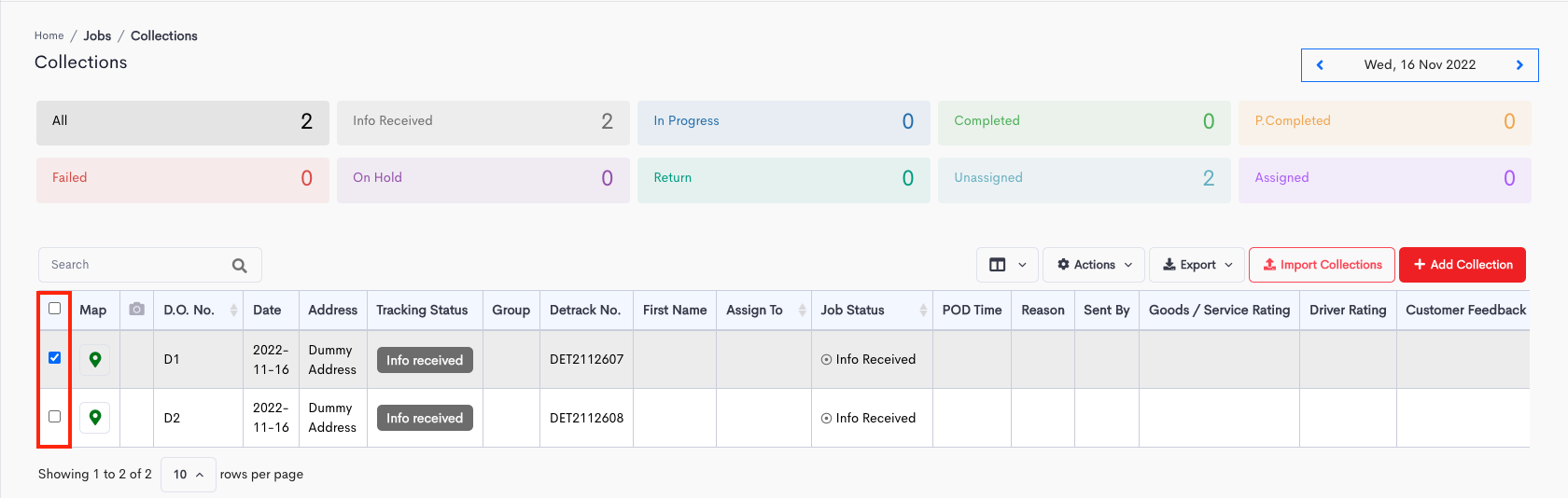The width and height of the screenshot is (1568, 498).
Task: Go to next date with right arrow
Action: pyautogui.click(x=1519, y=65)
